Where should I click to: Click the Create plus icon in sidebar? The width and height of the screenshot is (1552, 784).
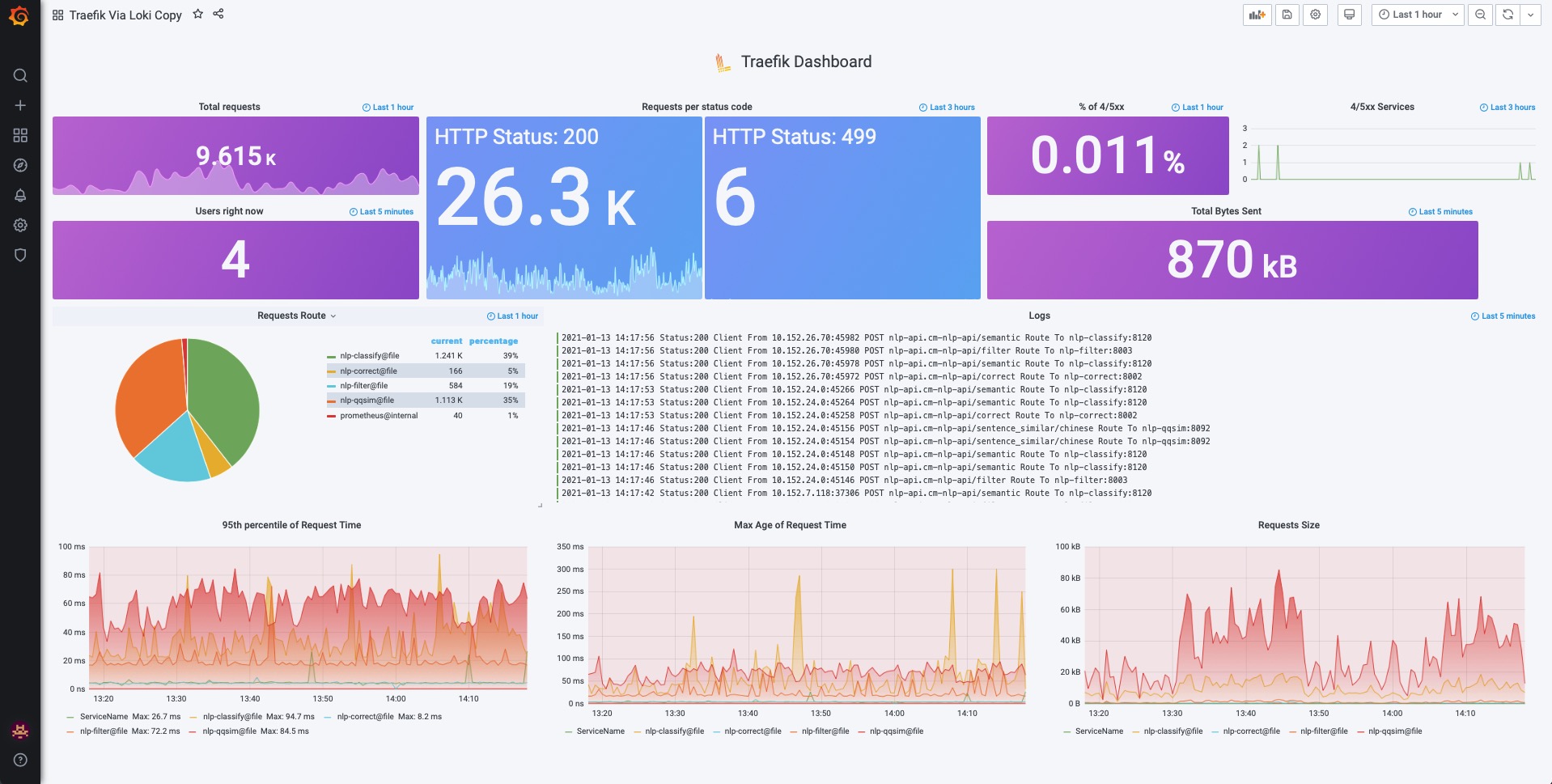click(20, 105)
